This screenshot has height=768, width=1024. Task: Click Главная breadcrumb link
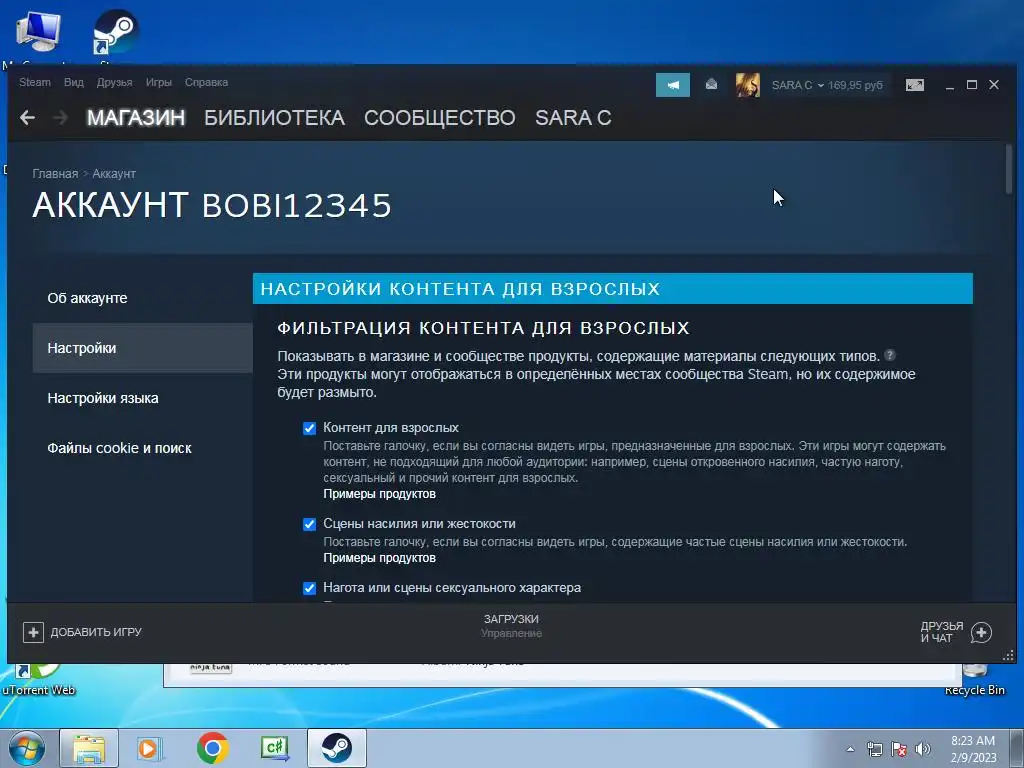pos(55,174)
